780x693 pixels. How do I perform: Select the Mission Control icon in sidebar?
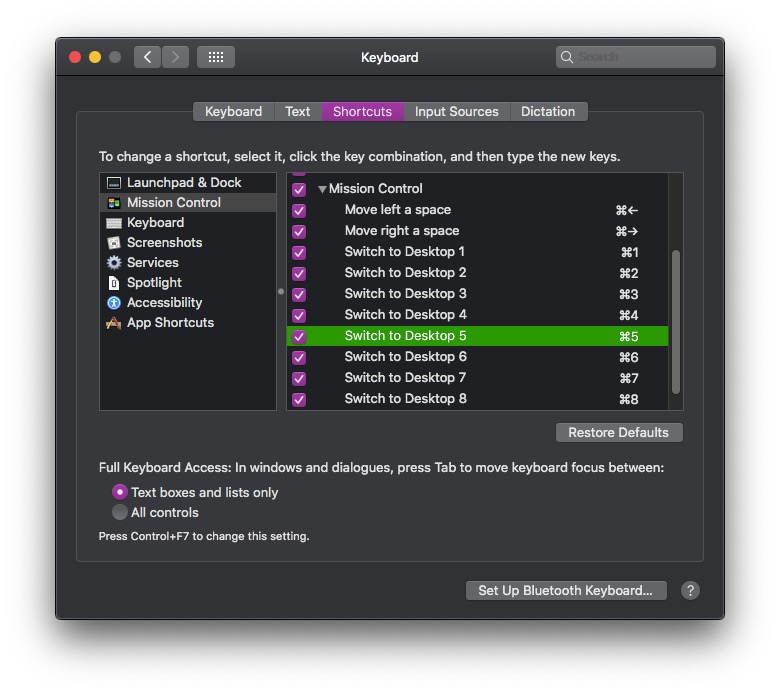[114, 203]
